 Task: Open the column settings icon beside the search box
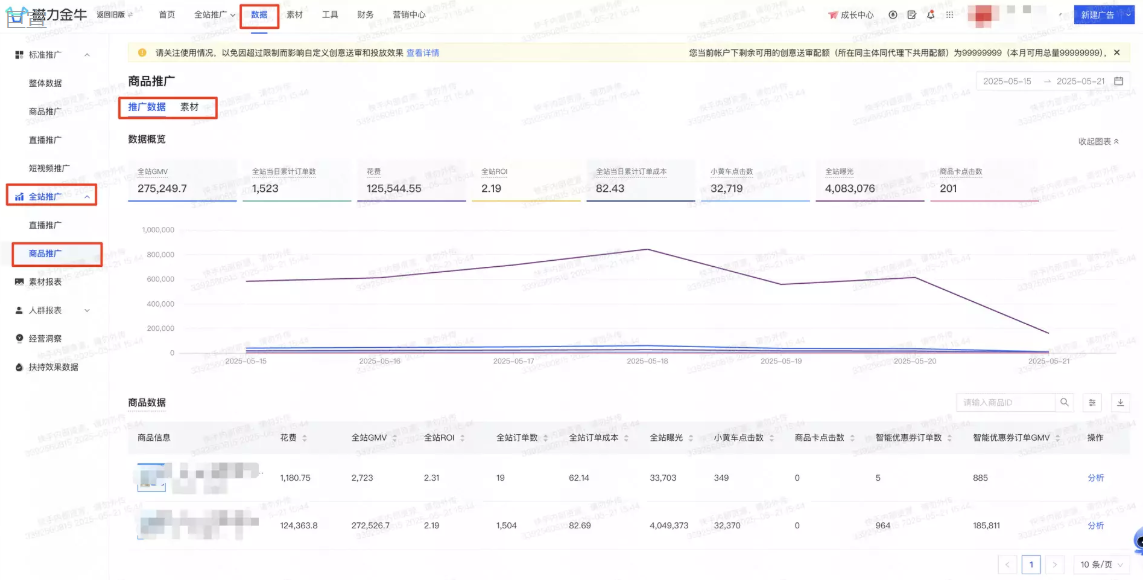pyautogui.click(x=1093, y=402)
